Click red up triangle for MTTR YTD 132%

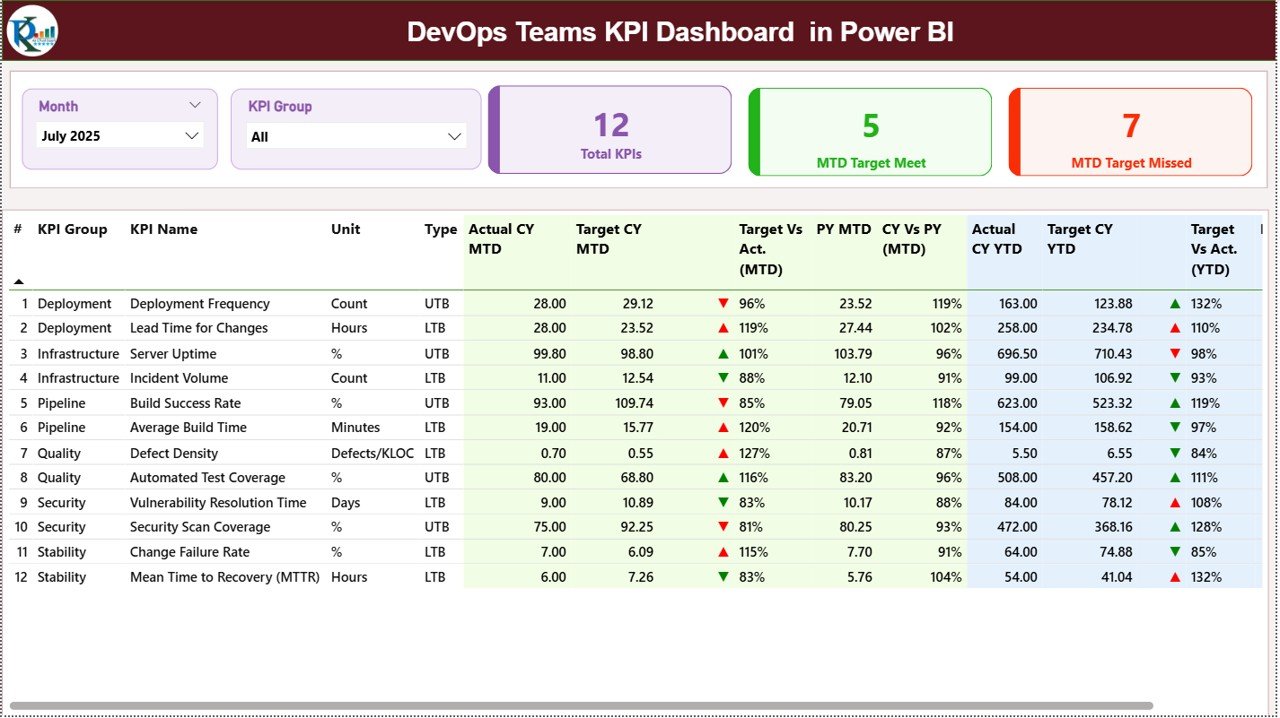click(1176, 577)
